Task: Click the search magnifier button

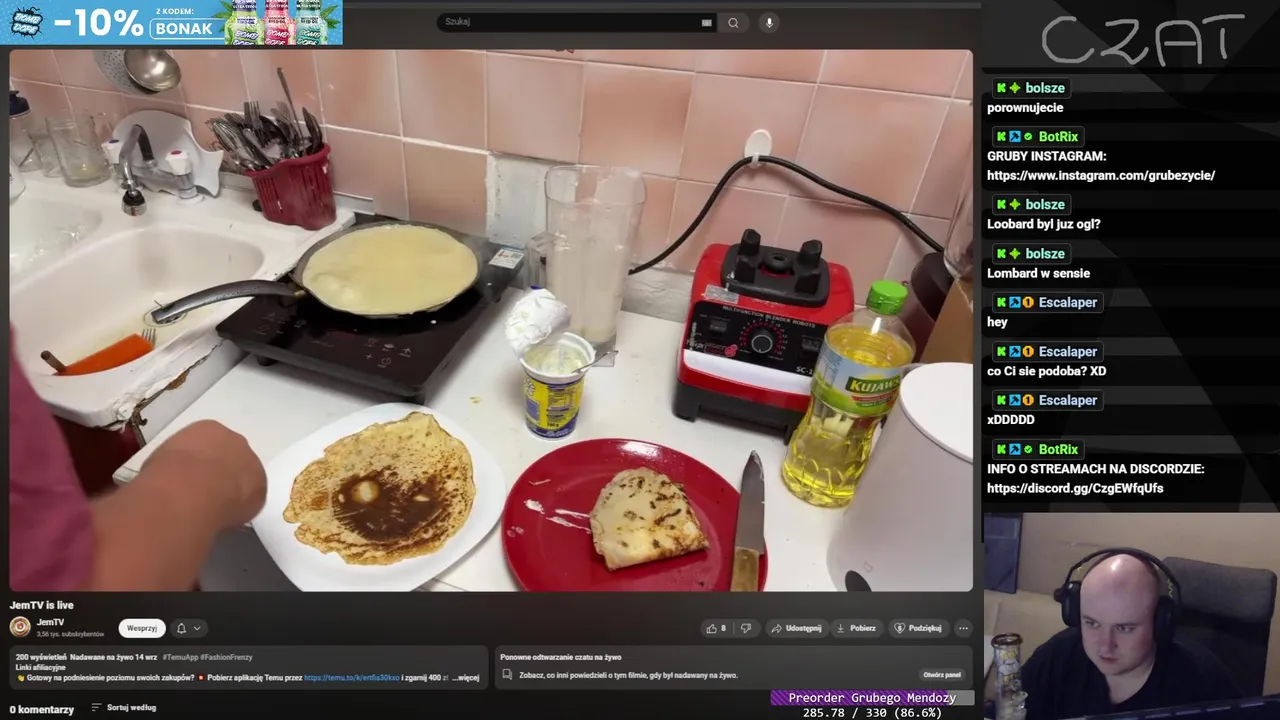Action: click(x=733, y=23)
